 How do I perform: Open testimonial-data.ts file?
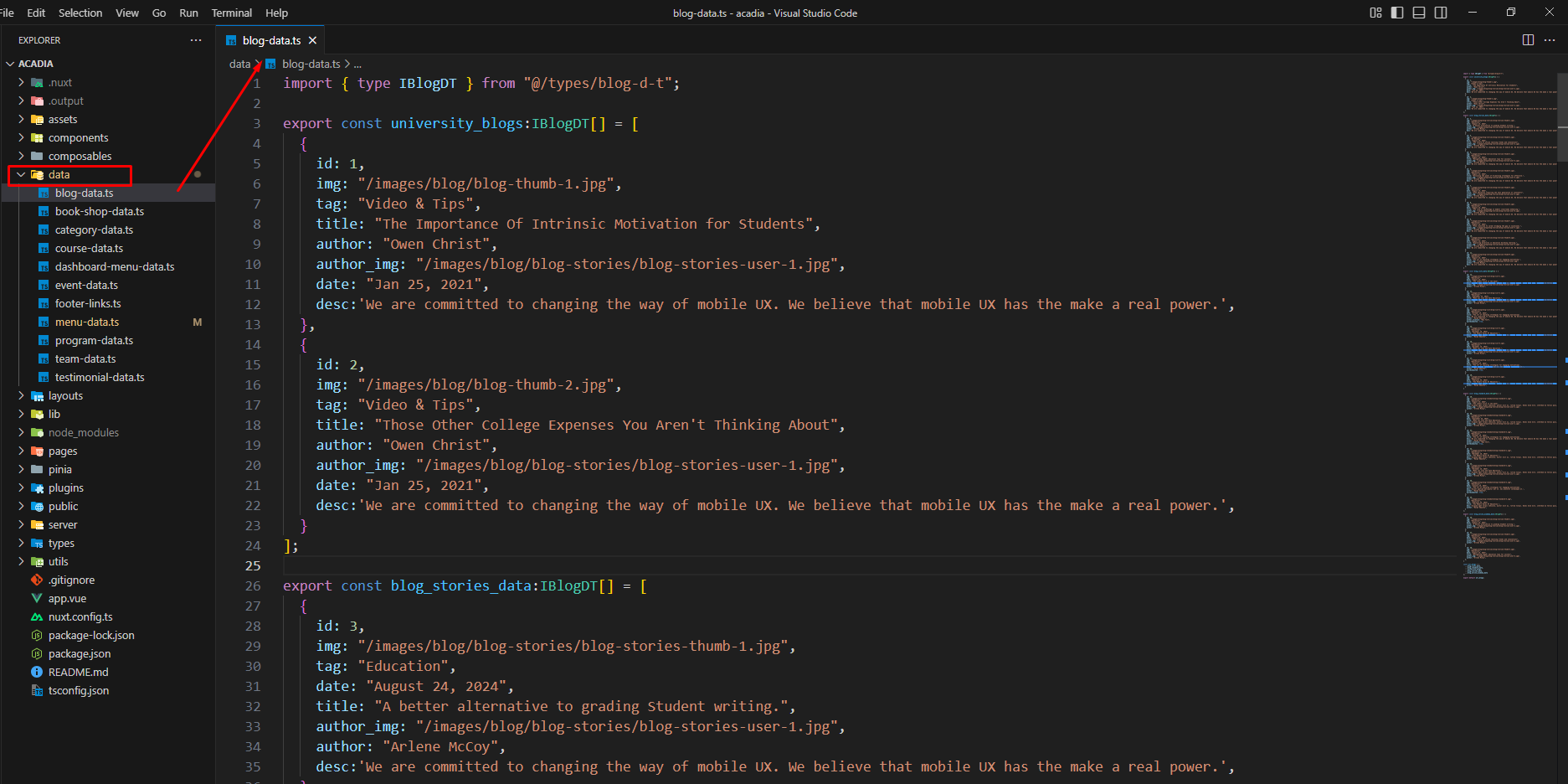pyautogui.click(x=108, y=377)
